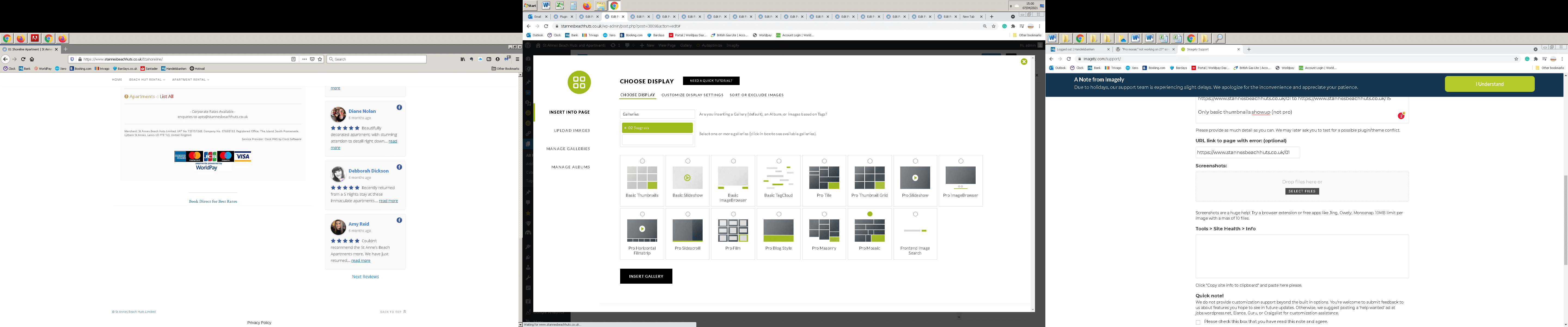This screenshot has height=327, width=1568.
Task: Click Select Files upload button
Action: [x=1302, y=191]
